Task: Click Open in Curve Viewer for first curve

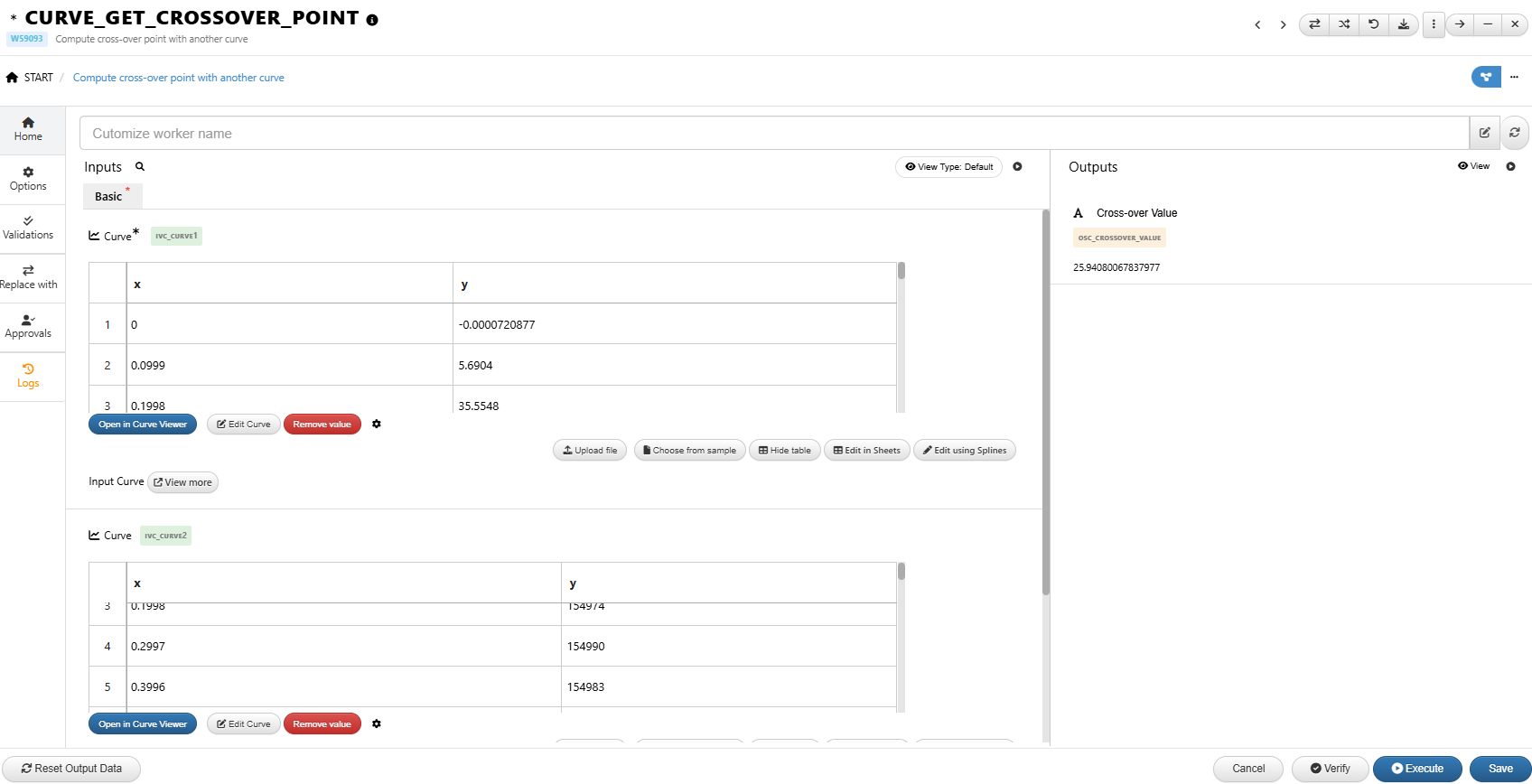Action: pos(143,425)
